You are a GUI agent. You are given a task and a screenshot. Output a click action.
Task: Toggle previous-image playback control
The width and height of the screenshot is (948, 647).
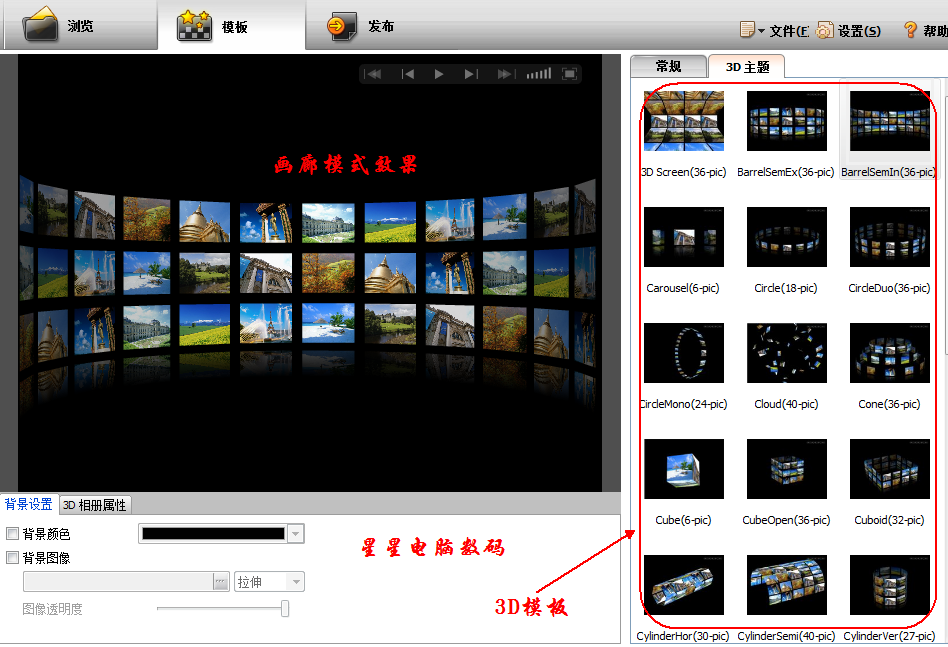pyautogui.click(x=408, y=73)
